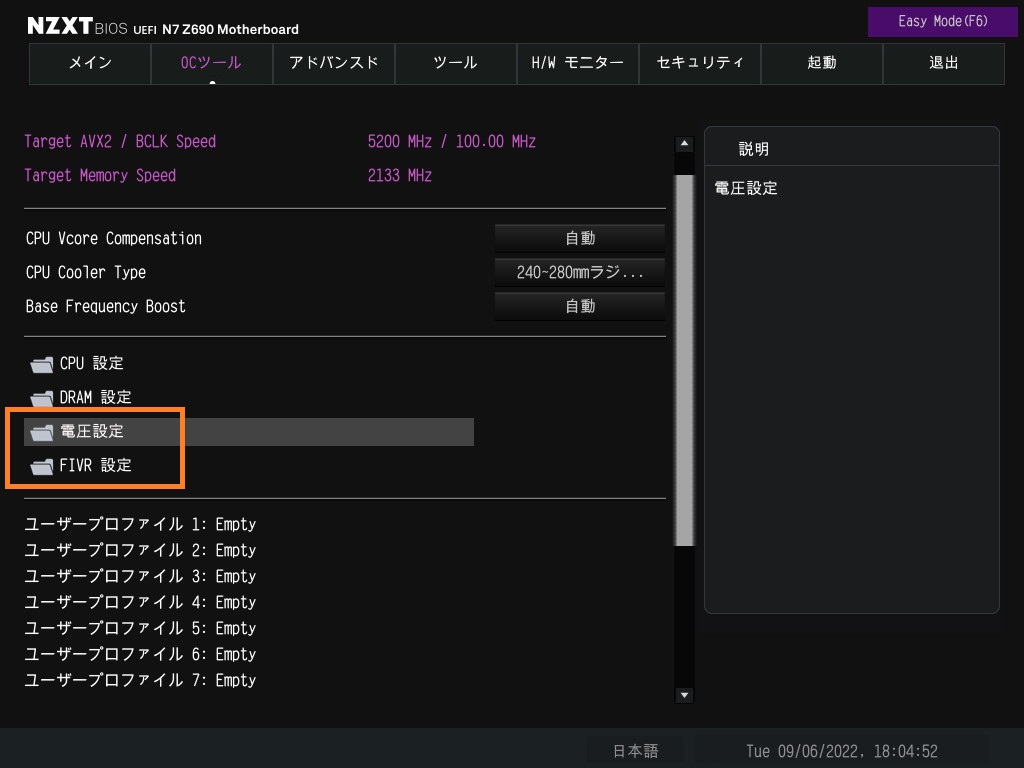
Task: Select ユーザープロファイル 5: Empty
Action: (x=140, y=628)
